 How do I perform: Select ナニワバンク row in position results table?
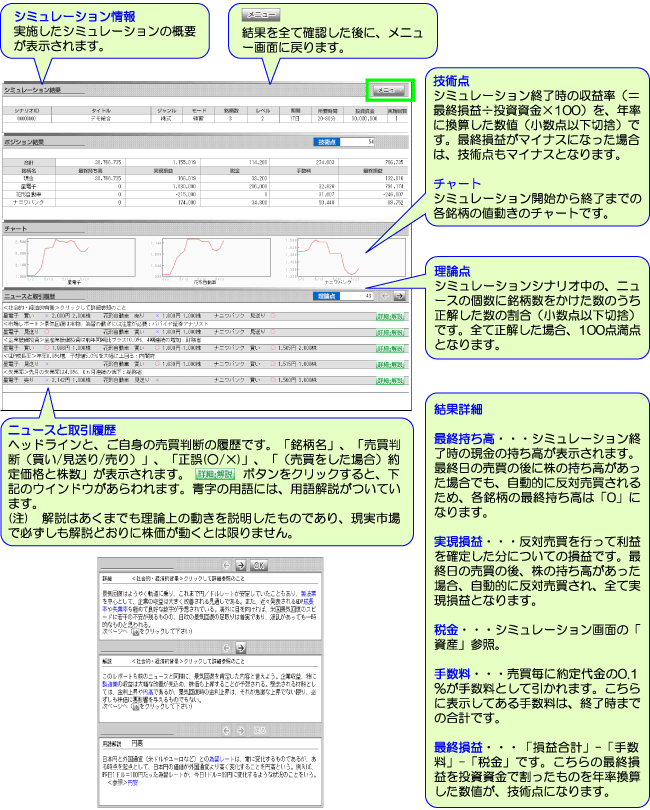tap(206, 202)
